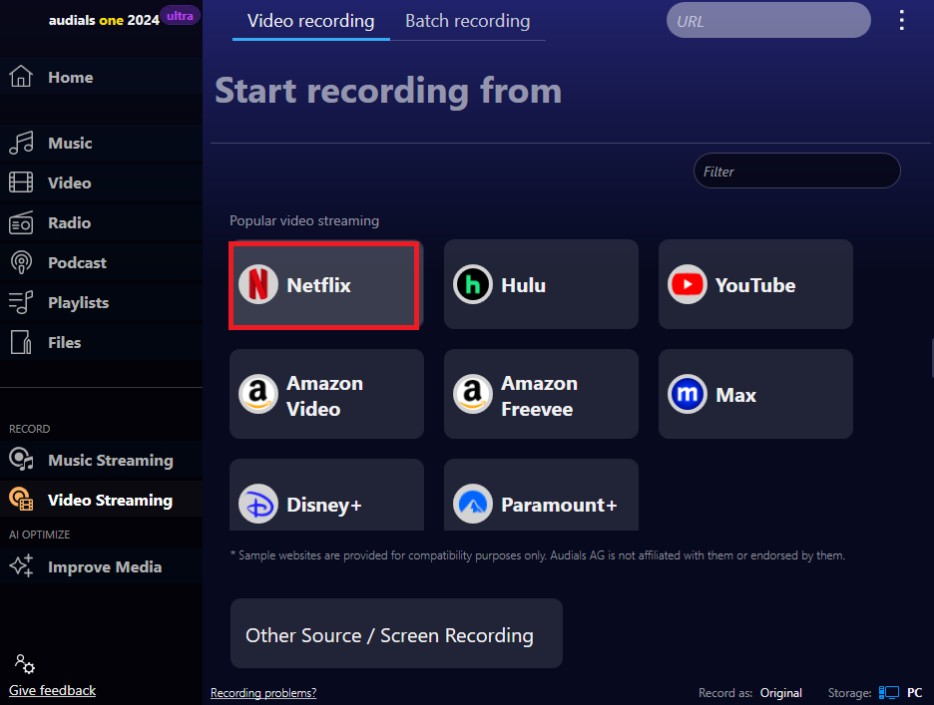Select Music Streaming under Record
The height and width of the screenshot is (705, 934).
click(111, 460)
